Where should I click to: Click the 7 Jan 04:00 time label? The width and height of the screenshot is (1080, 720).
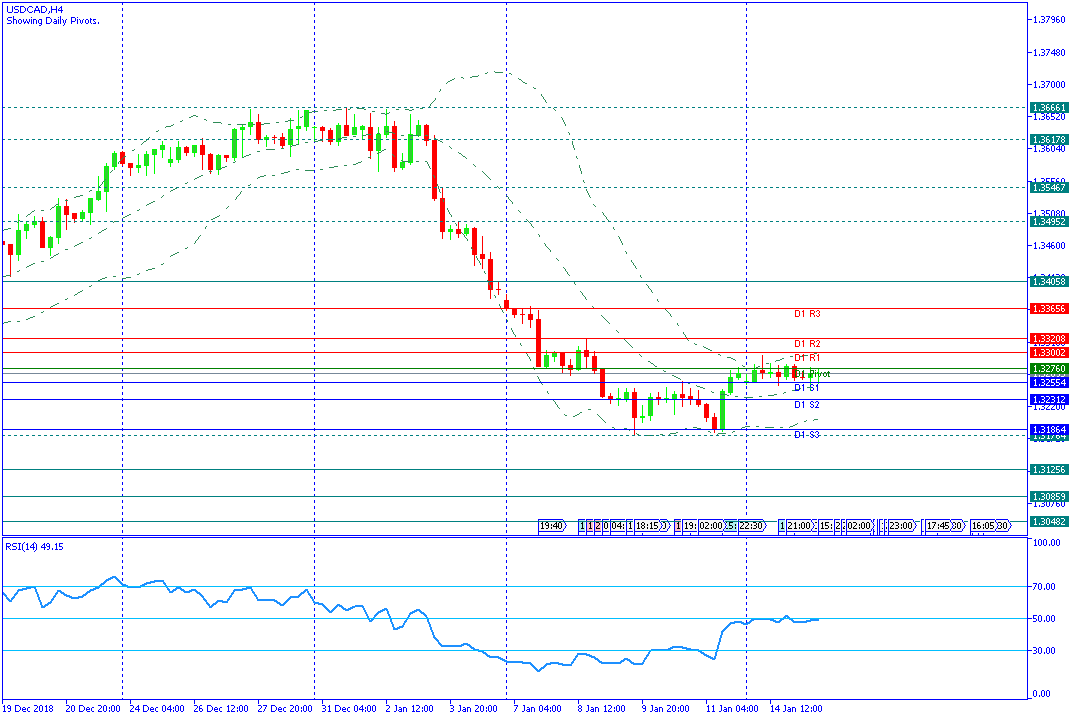point(537,708)
